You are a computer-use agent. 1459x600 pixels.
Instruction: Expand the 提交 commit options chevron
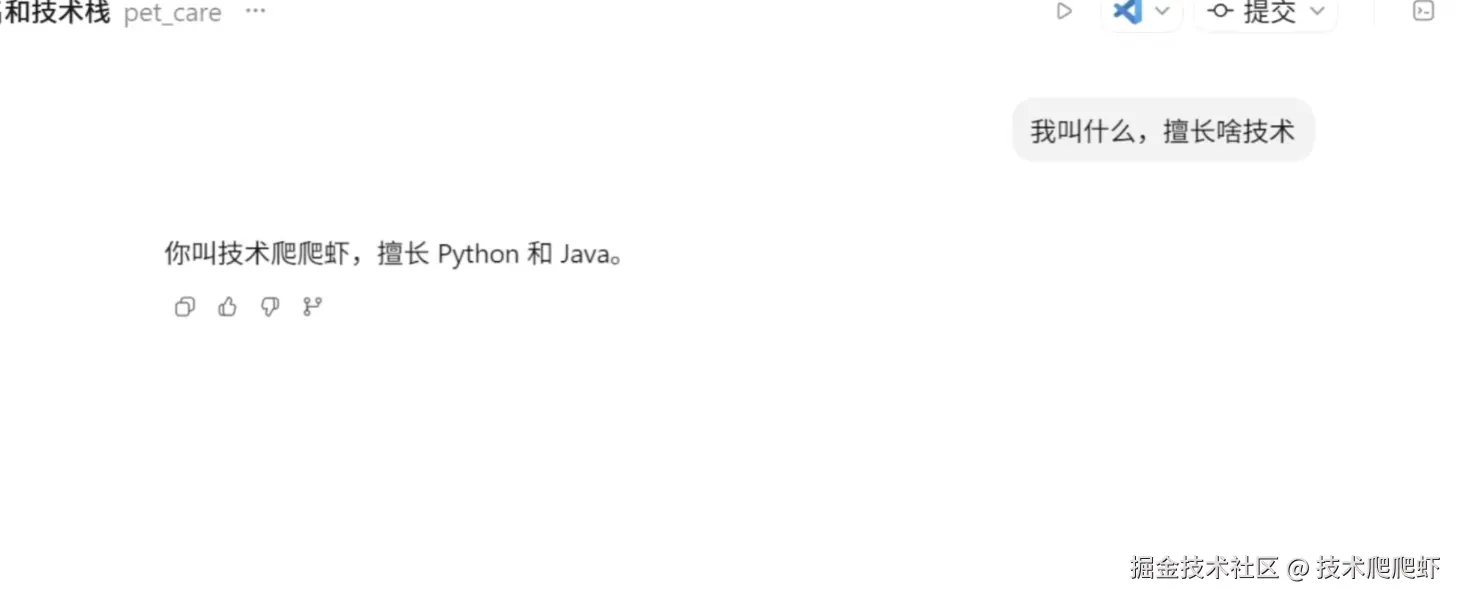[1317, 12]
